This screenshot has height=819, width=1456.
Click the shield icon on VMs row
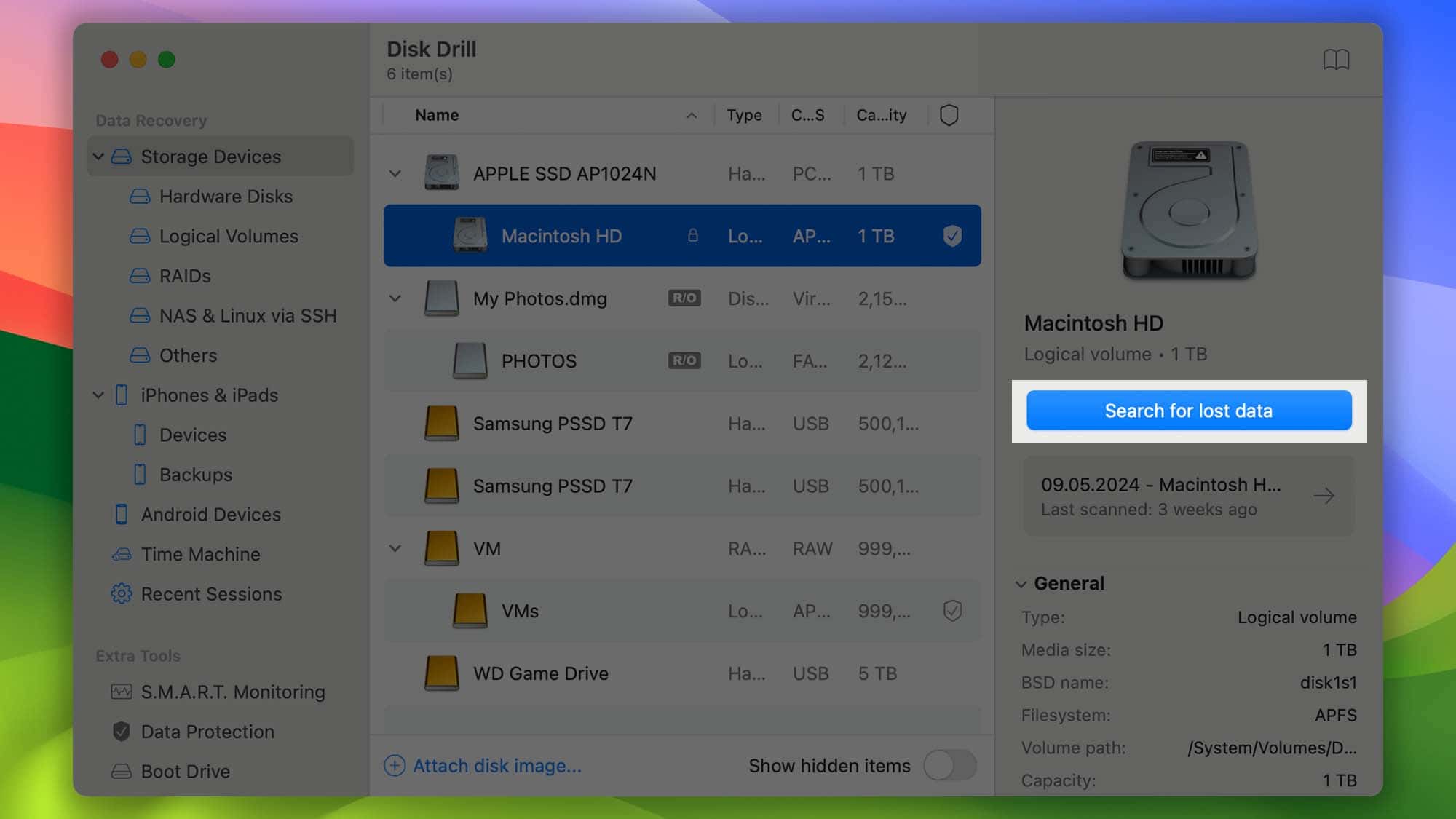951,611
